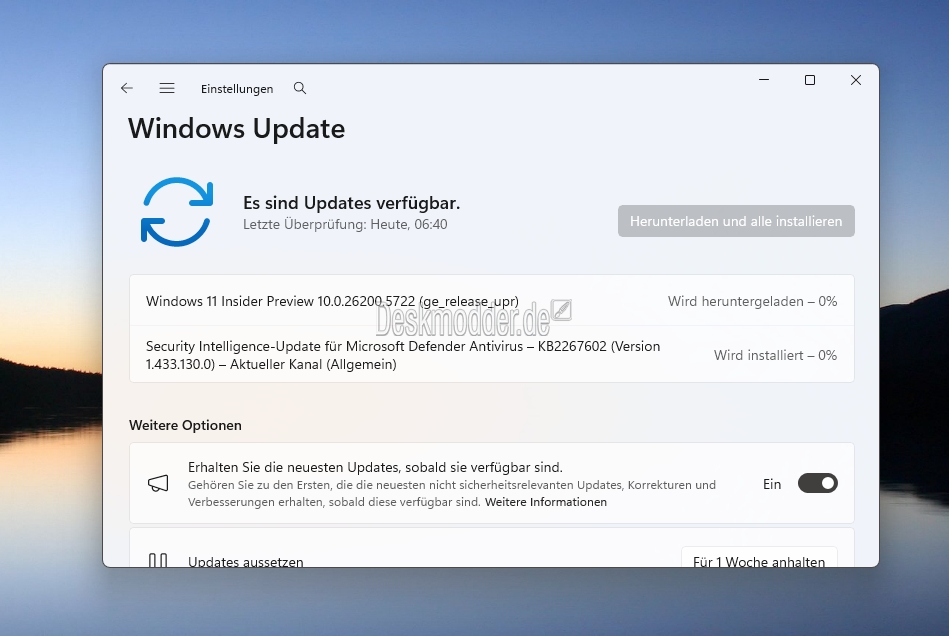Click the 'Windows Update' page heading
The image size is (949, 636).
click(x=237, y=129)
